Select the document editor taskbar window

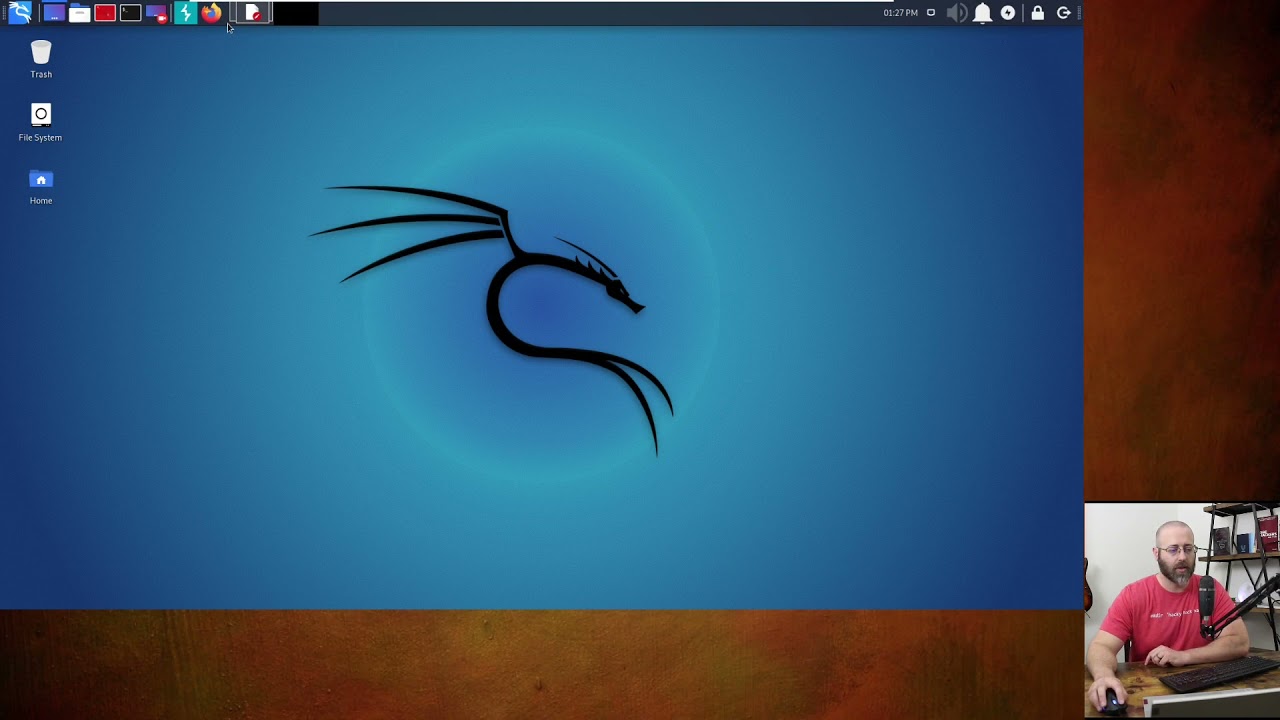tap(253, 13)
